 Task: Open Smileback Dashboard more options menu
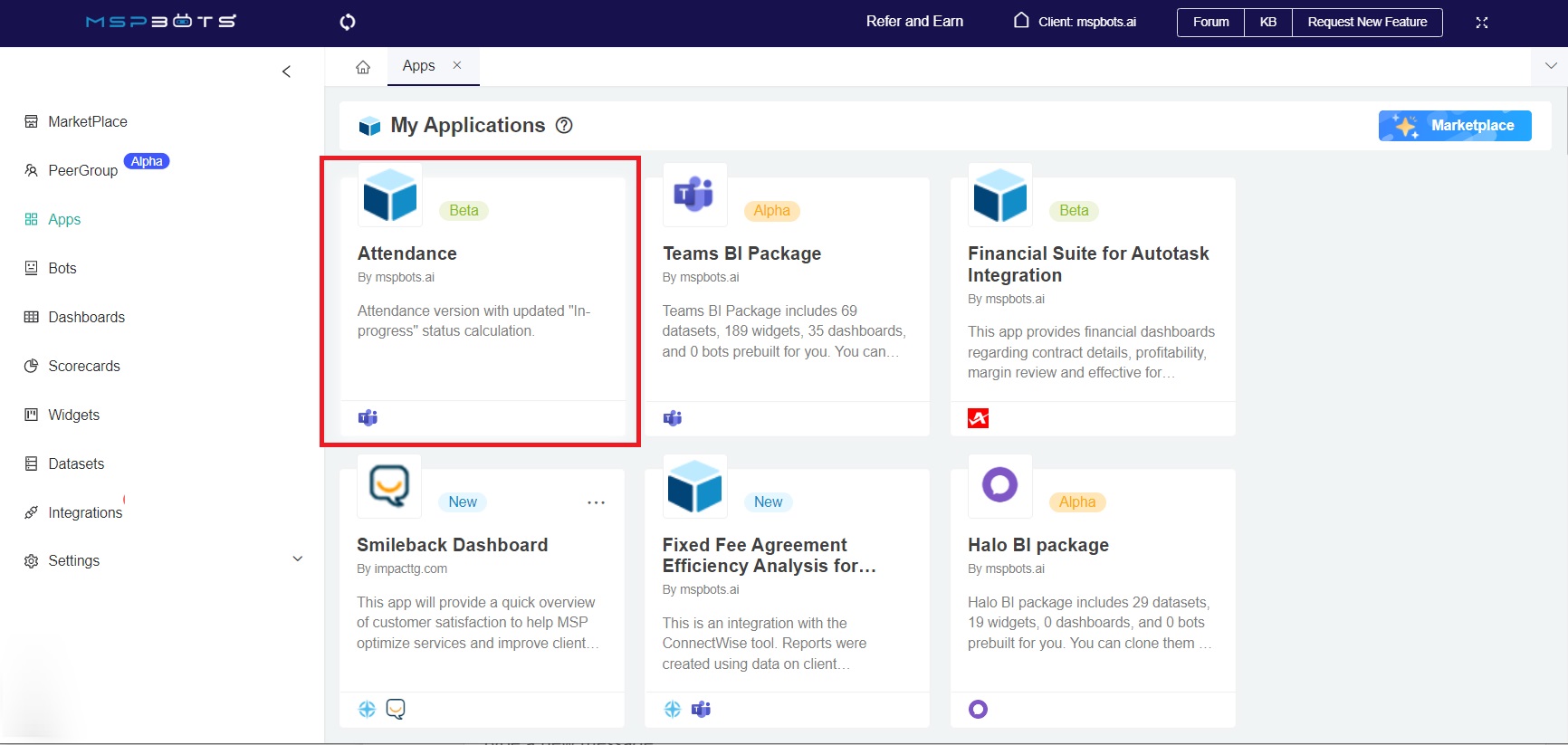[596, 502]
